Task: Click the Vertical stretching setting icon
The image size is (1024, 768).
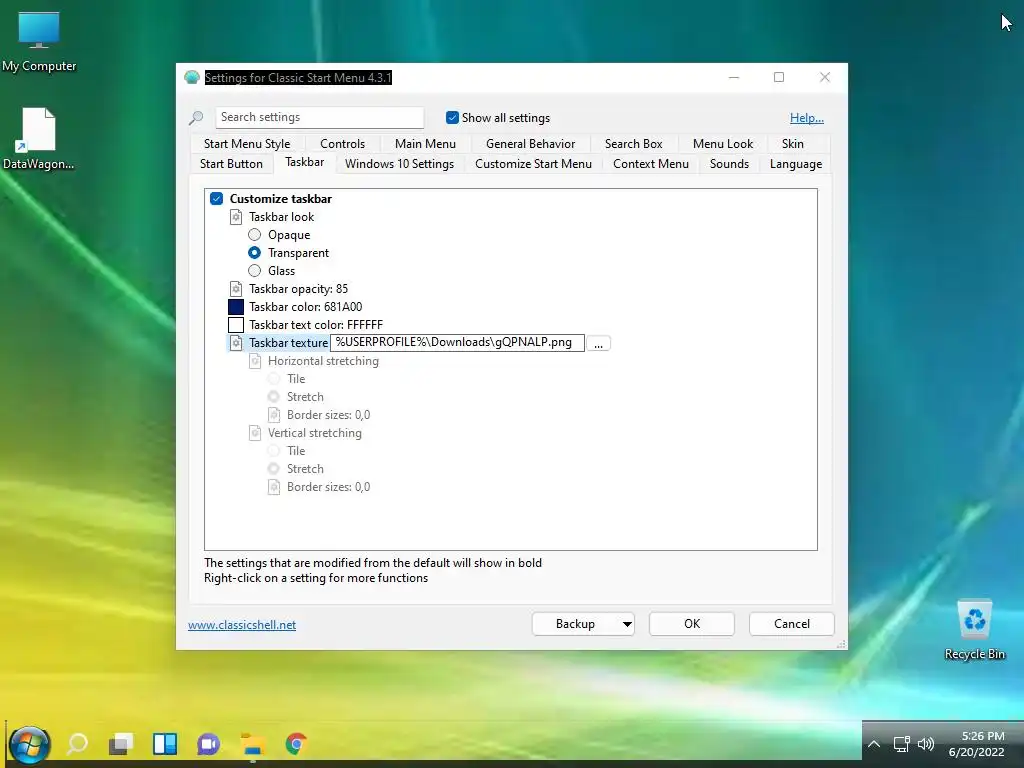Action: click(255, 433)
